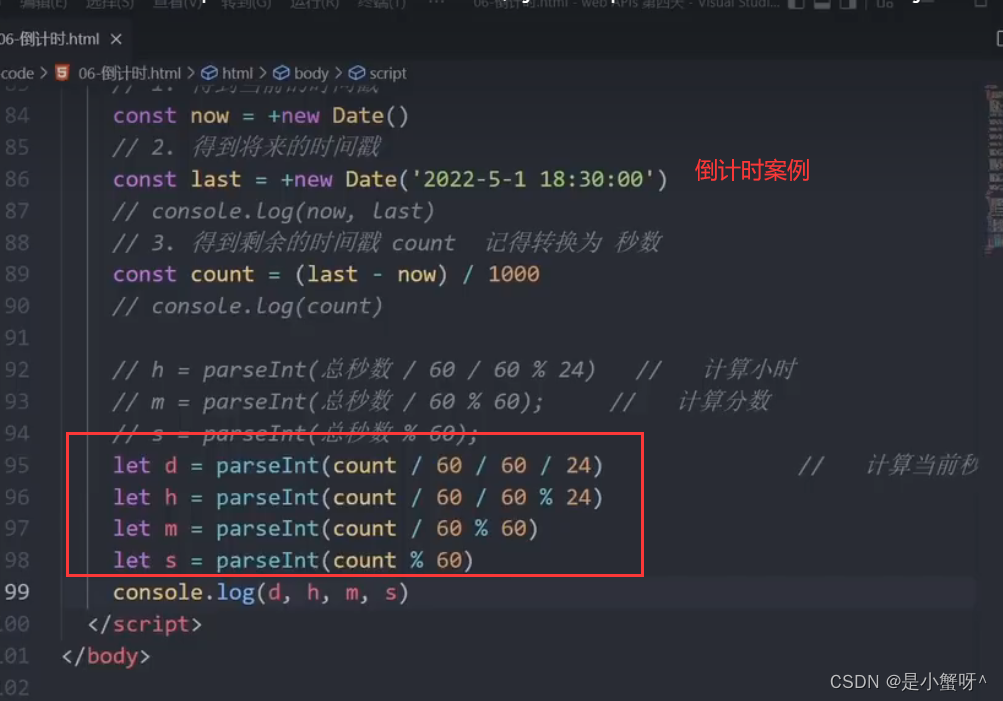Open the body element breadcrumb
Viewport: 1003px width, 701px height.
click(x=312, y=74)
